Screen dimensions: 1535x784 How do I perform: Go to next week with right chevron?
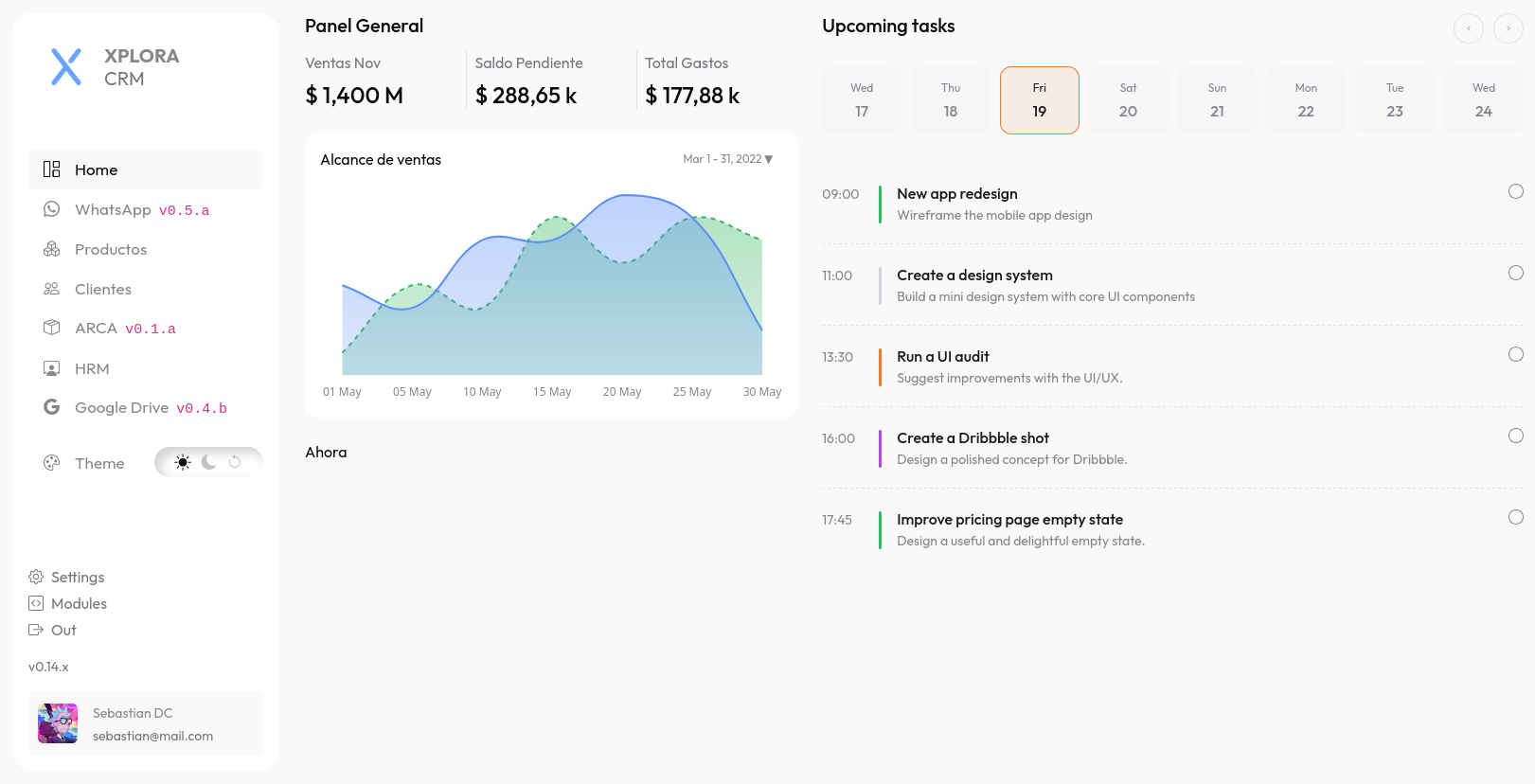point(1508,28)
